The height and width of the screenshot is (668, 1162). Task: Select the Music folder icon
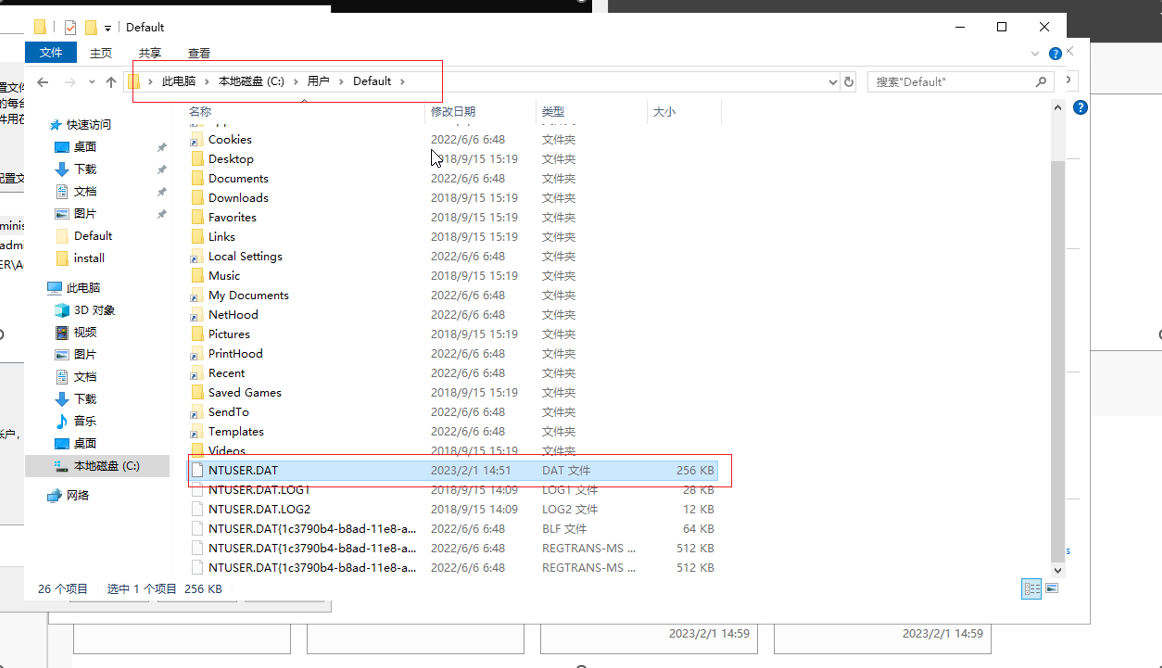(197, 276)
